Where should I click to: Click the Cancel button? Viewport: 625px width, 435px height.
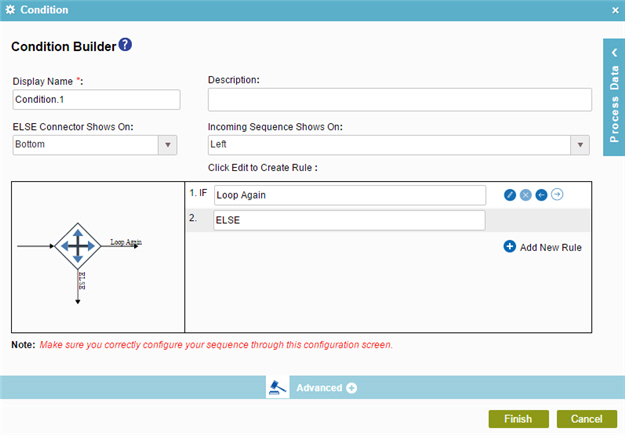tap(587, 419)
